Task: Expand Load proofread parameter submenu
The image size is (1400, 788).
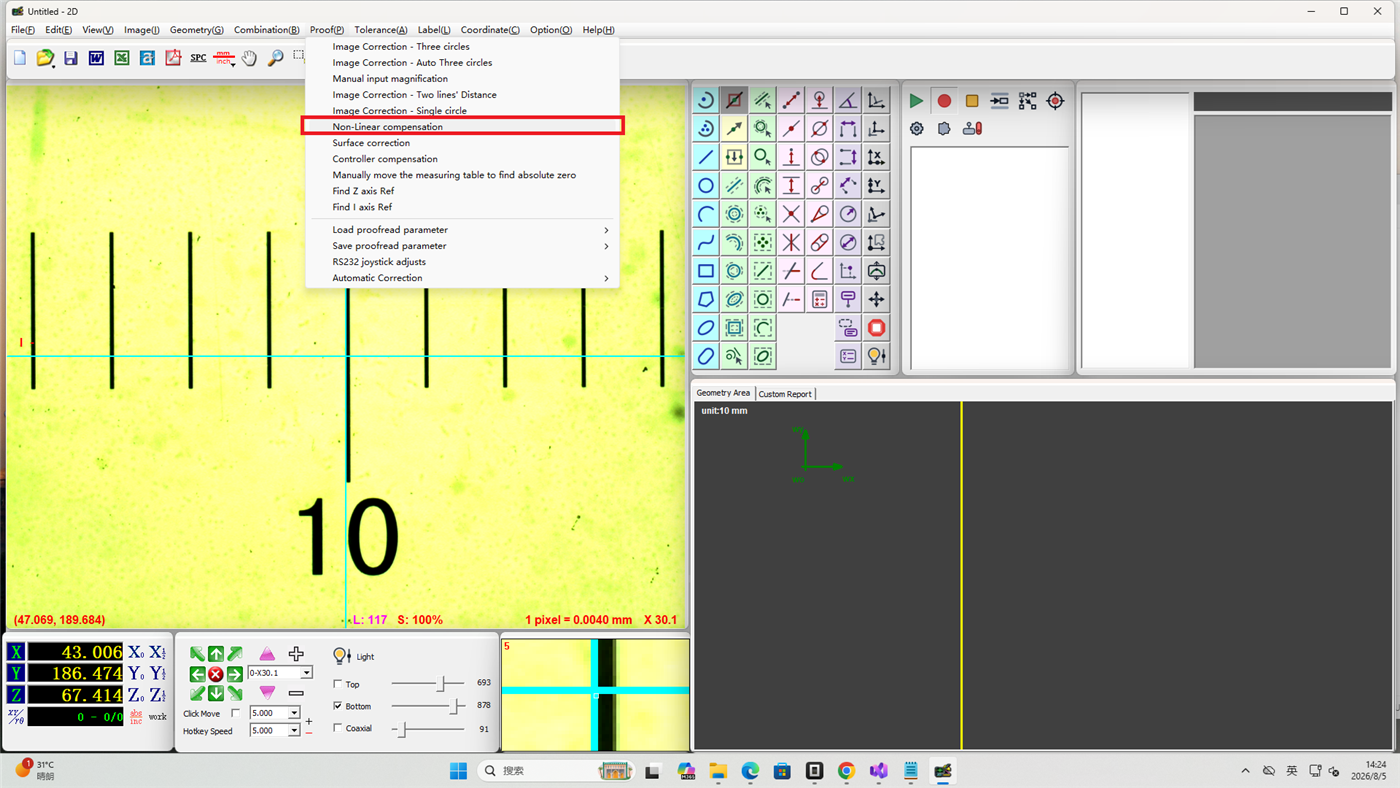Action: click(462, 230)
